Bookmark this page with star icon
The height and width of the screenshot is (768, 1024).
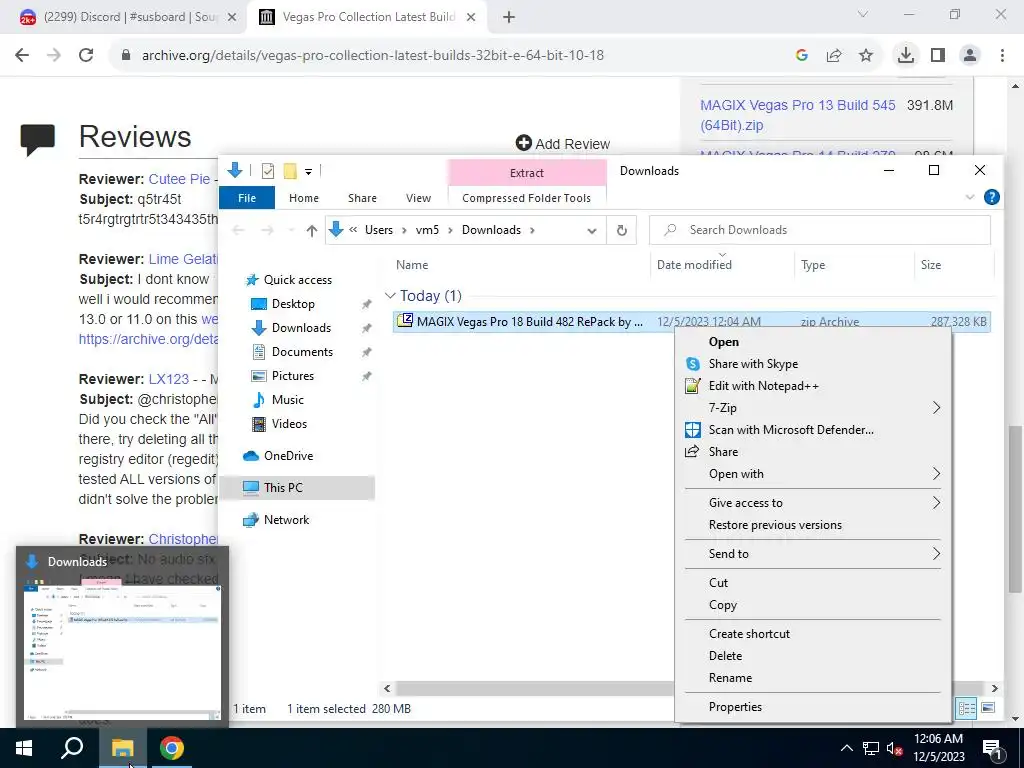[865, 56]
